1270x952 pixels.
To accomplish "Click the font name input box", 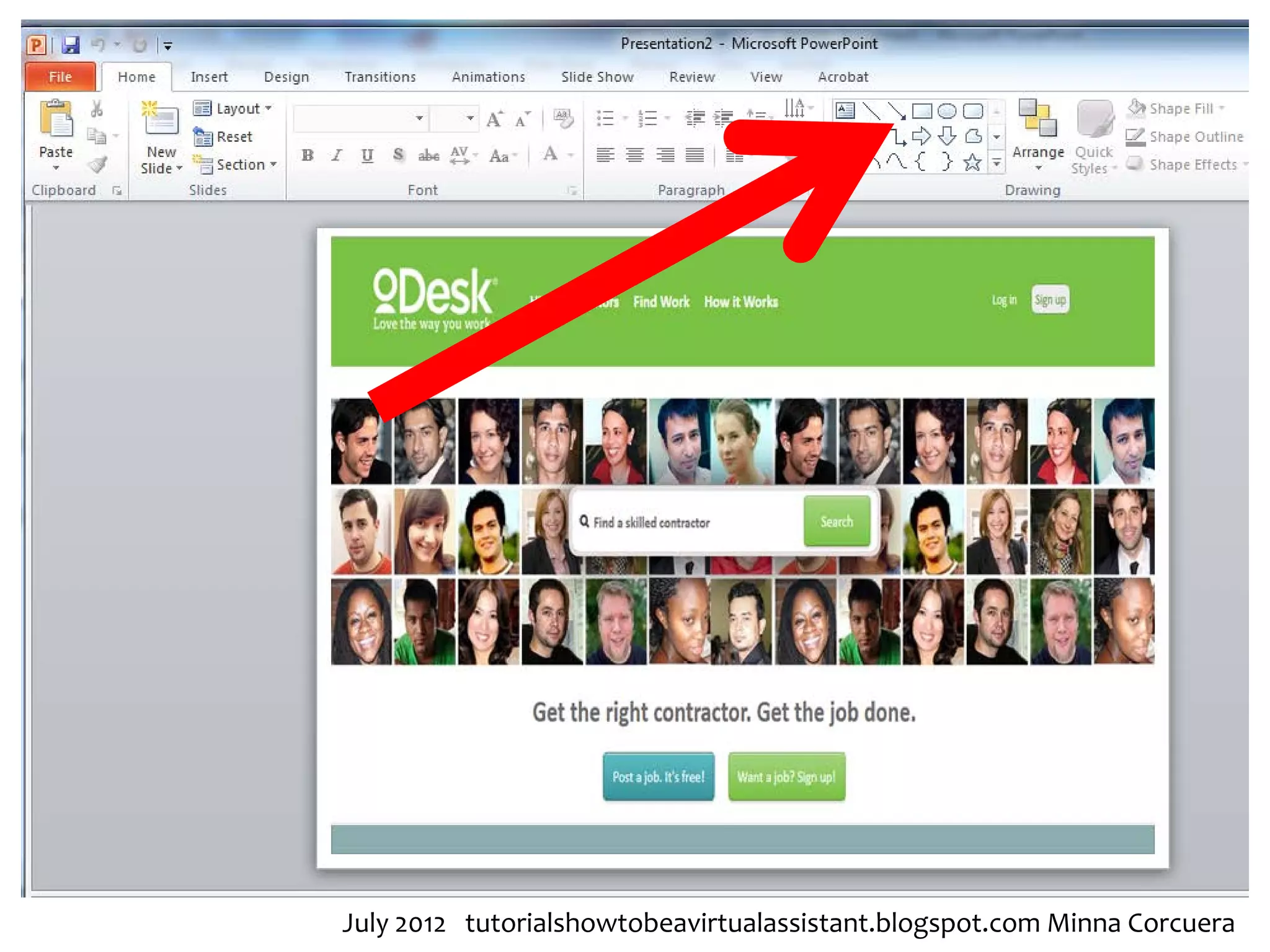I will click(x=352, y=118).
